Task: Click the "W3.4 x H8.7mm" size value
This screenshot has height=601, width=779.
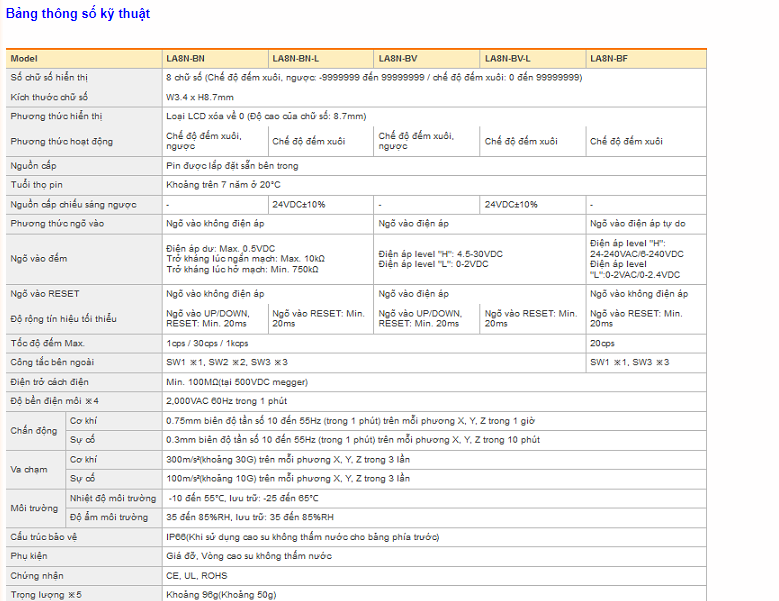Action: 200,97
